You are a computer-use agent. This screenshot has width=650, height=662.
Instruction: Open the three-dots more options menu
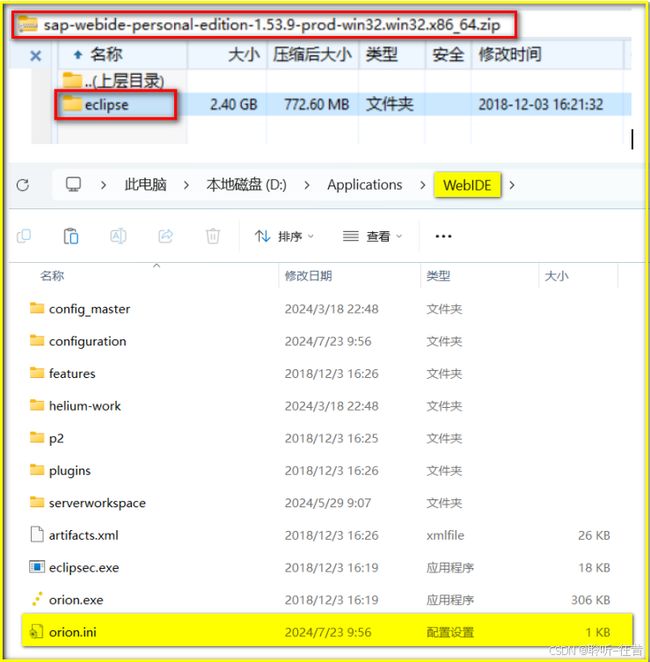(x=443, y=236)
